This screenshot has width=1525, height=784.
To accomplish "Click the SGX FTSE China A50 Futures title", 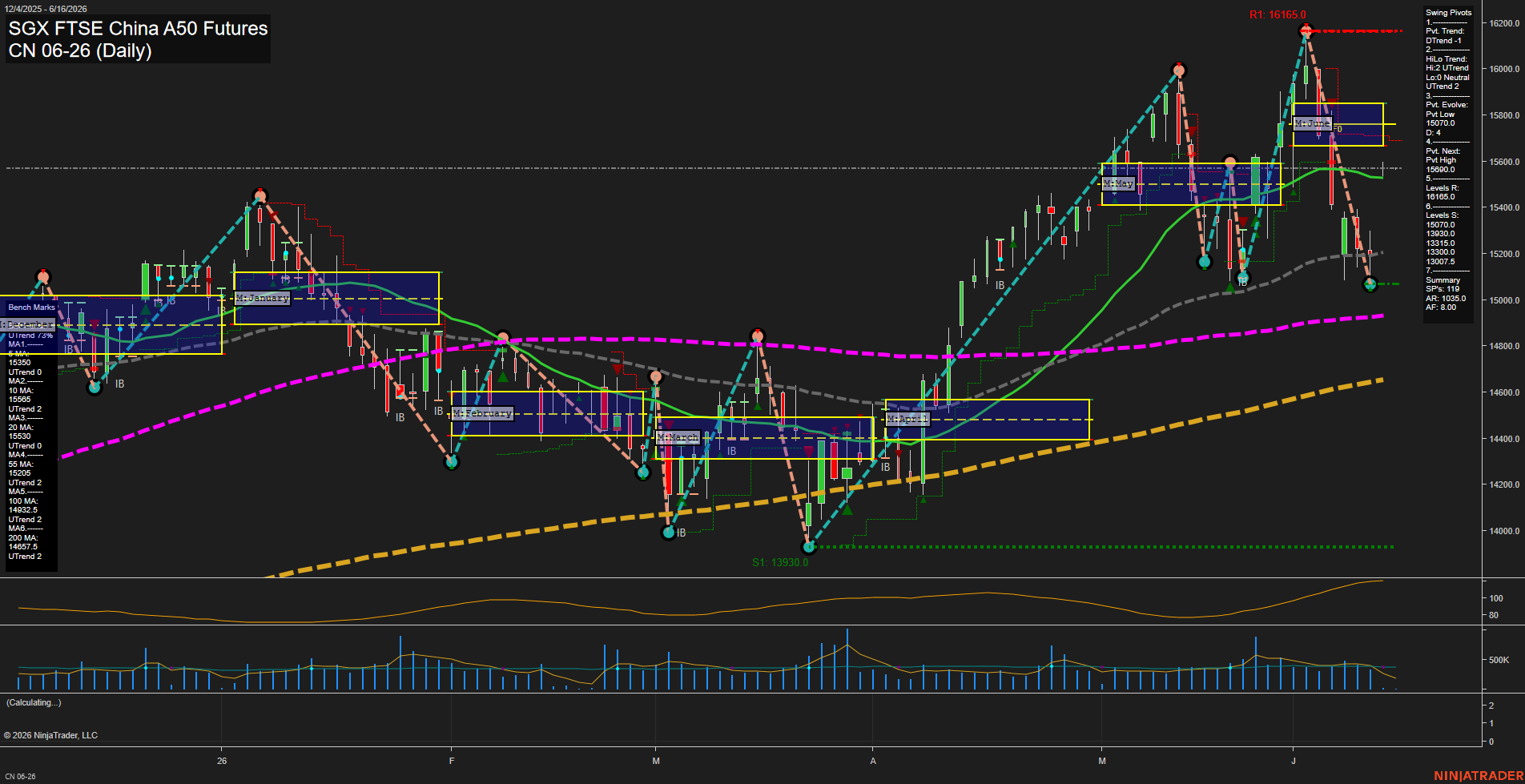I will tap(138, 28).
